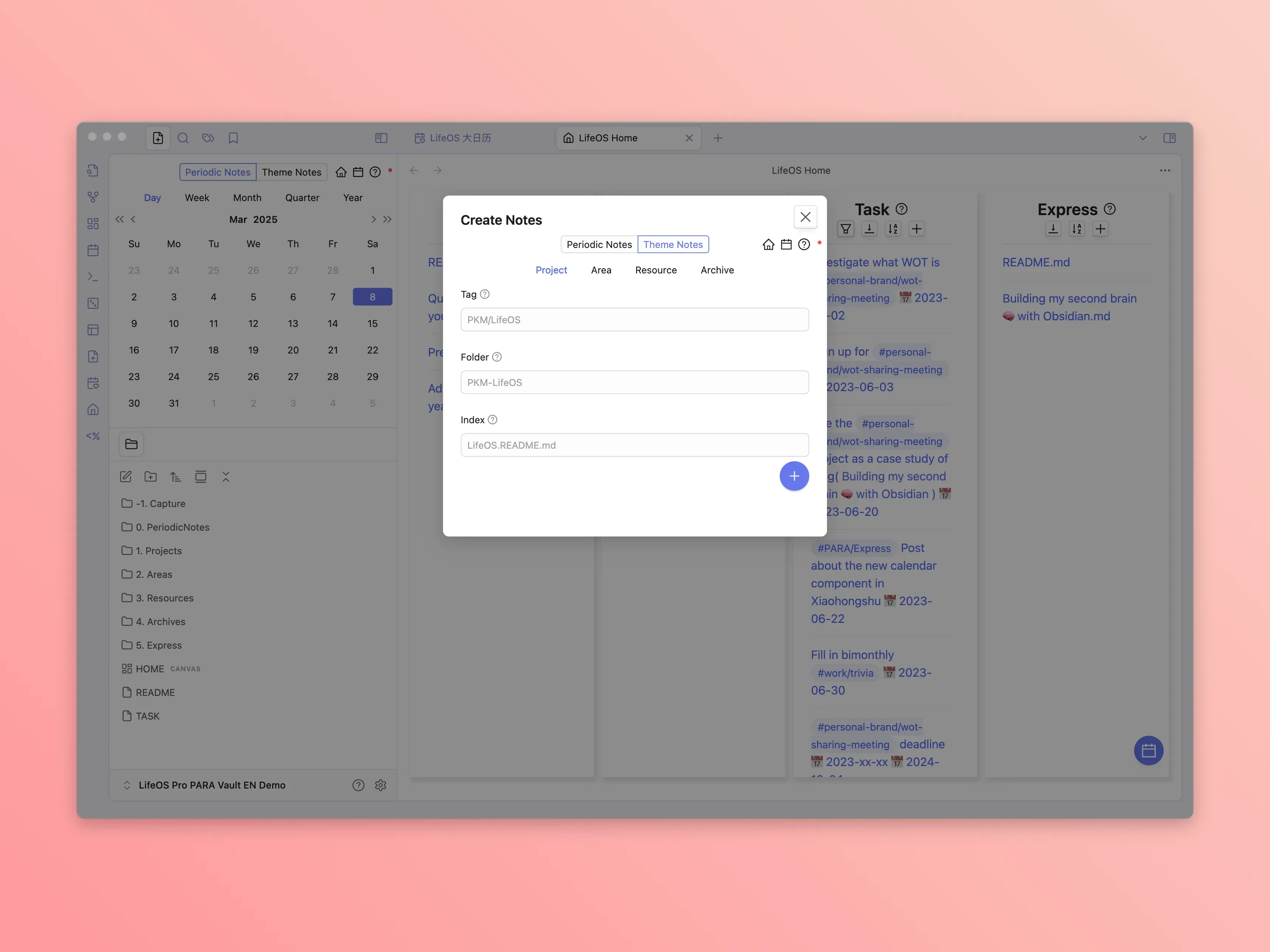Click sort A-Z icon under Express heading
This screenshot has width=1270, height=952.
(1077, 229)
